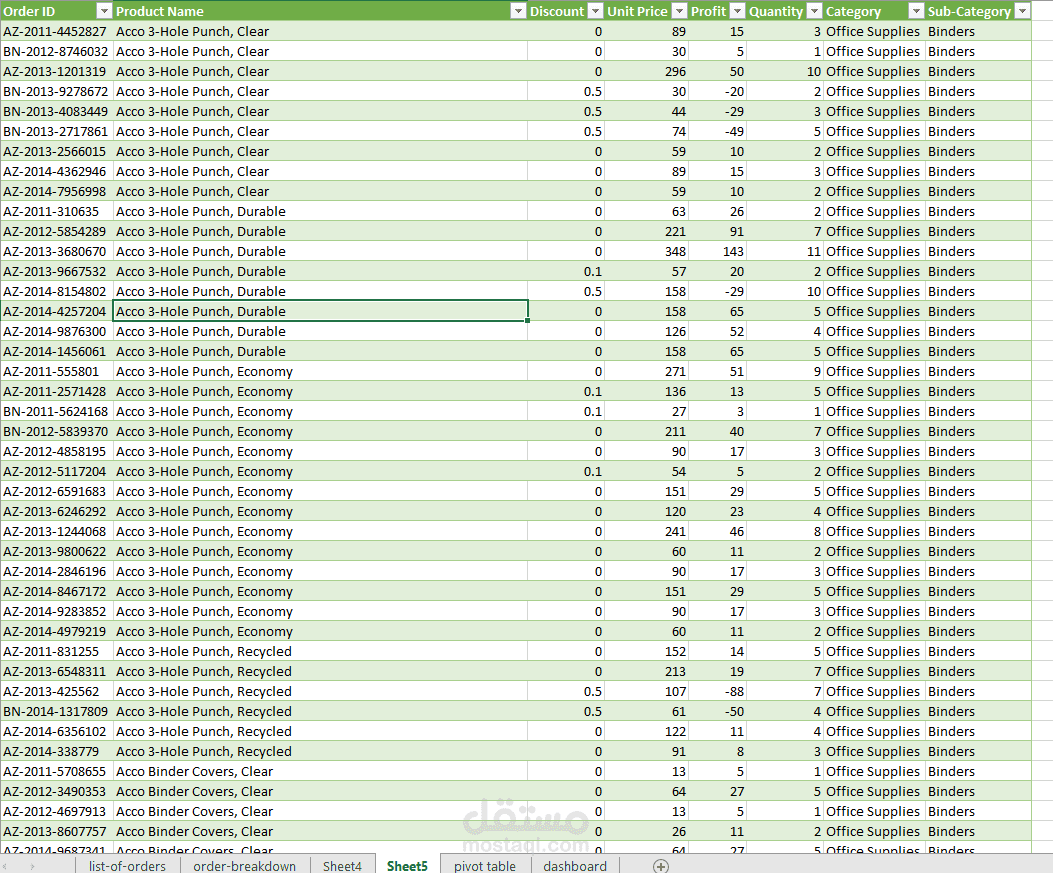The height and width of the screenshot is (873, 1053).
Task: Open the Sub-Category filter dropdown
Action: coord(1022,11)
